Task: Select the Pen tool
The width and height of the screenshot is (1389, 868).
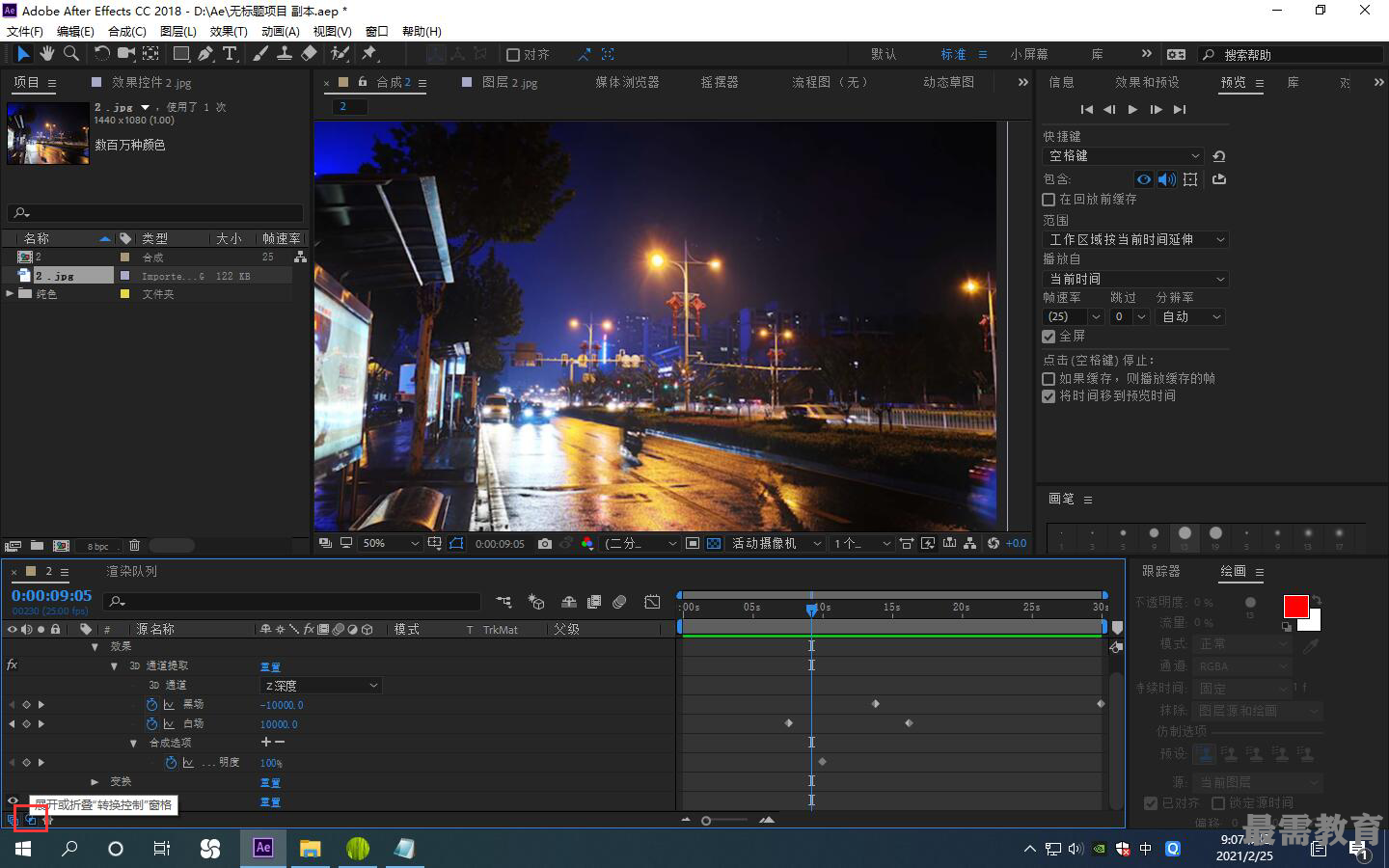Action: 205,54
